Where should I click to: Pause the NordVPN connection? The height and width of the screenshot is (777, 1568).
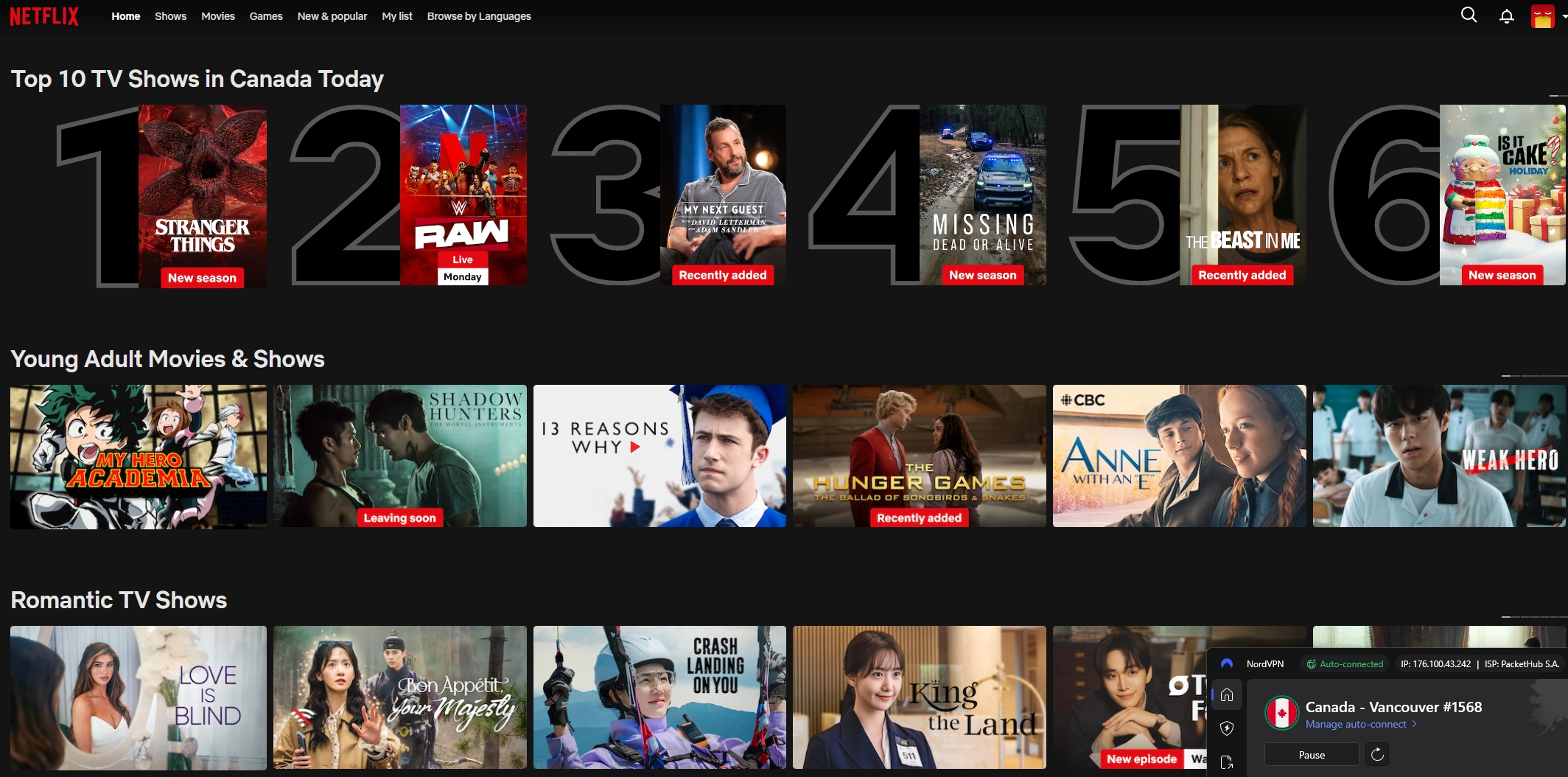click(x=1312, y=754)
